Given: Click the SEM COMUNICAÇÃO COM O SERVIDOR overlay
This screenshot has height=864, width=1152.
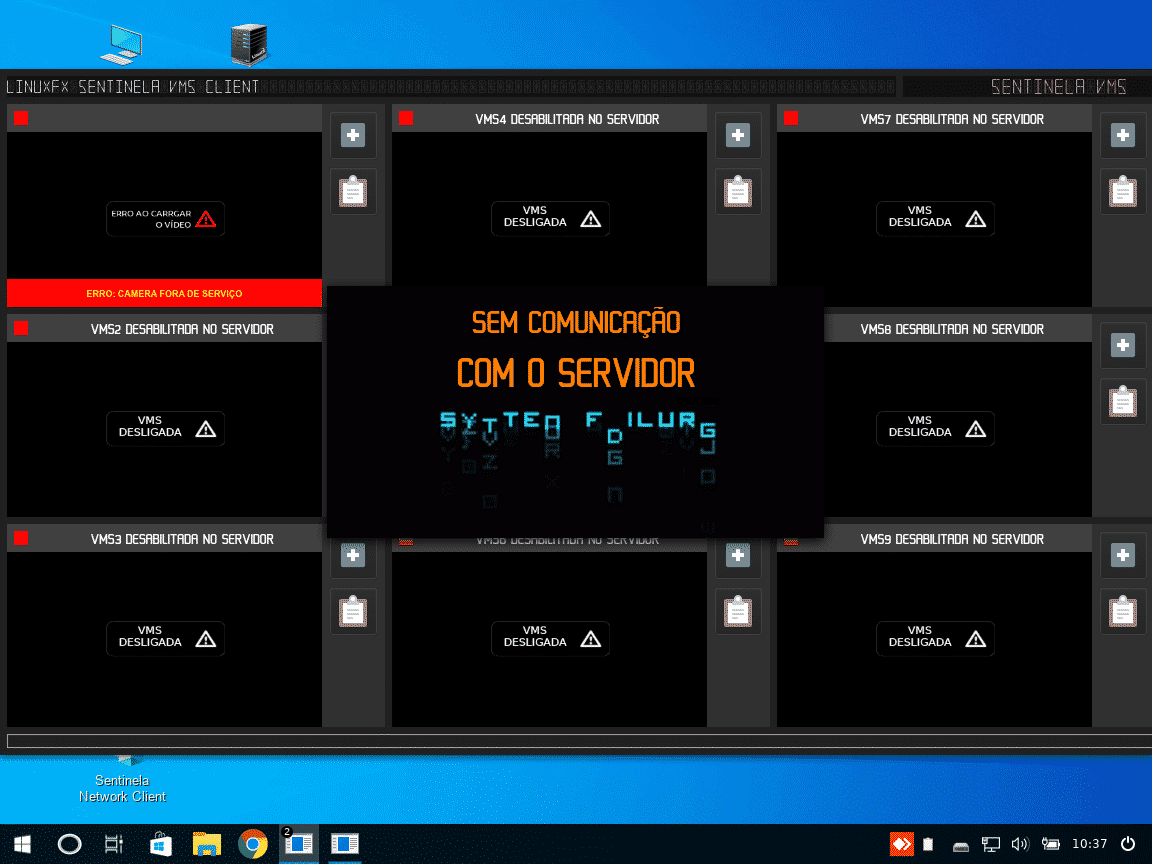Looking at the screenshot, I should [x=575, y=350].
